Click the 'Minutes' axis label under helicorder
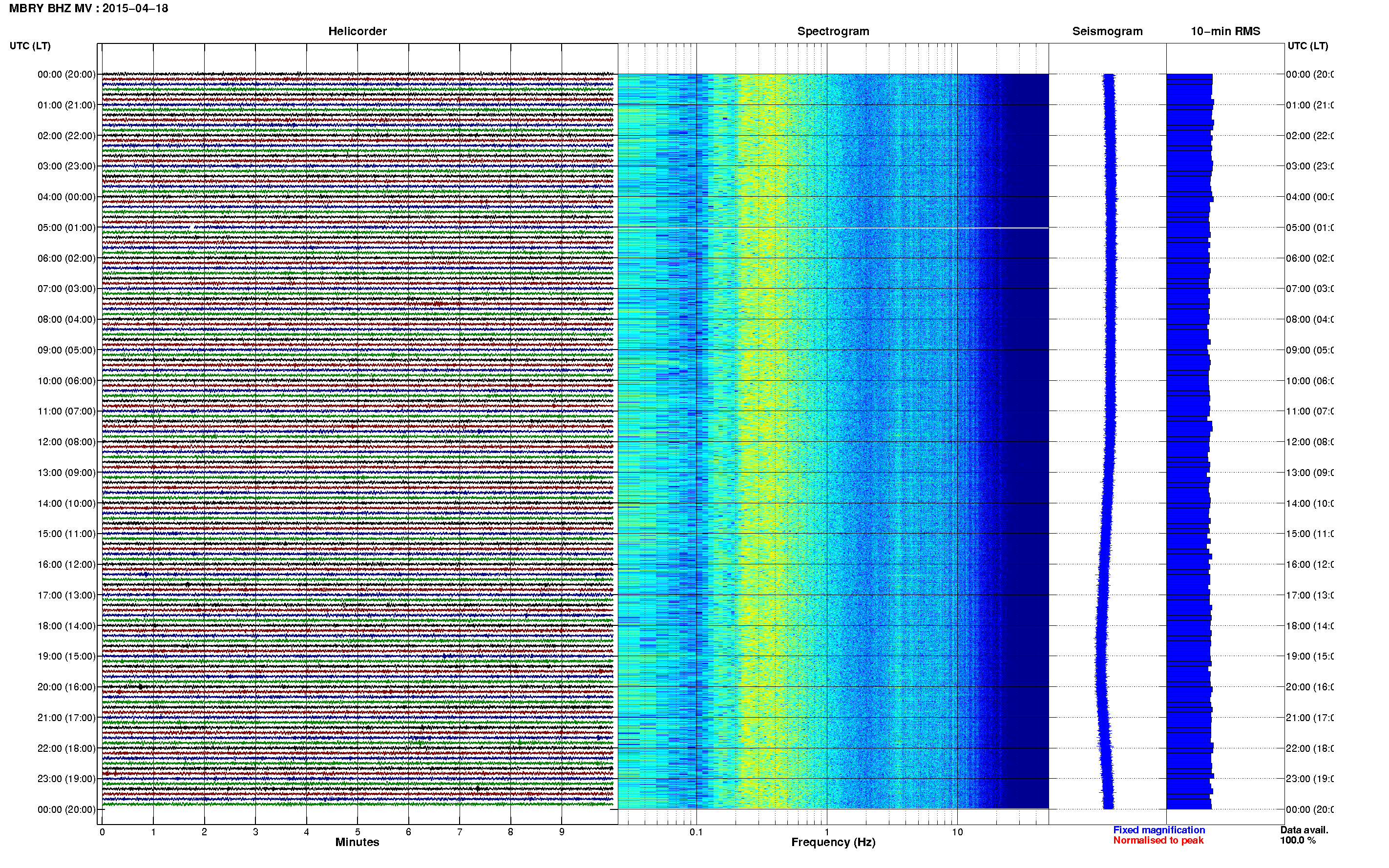This screenshot has height=868, width=1389. click(357, 842)
